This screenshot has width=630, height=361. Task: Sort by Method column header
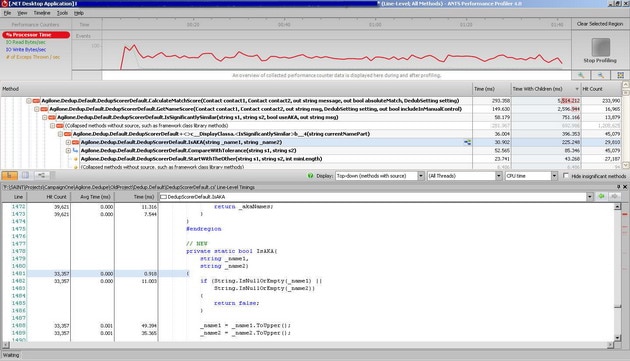(x=236, y=89)
